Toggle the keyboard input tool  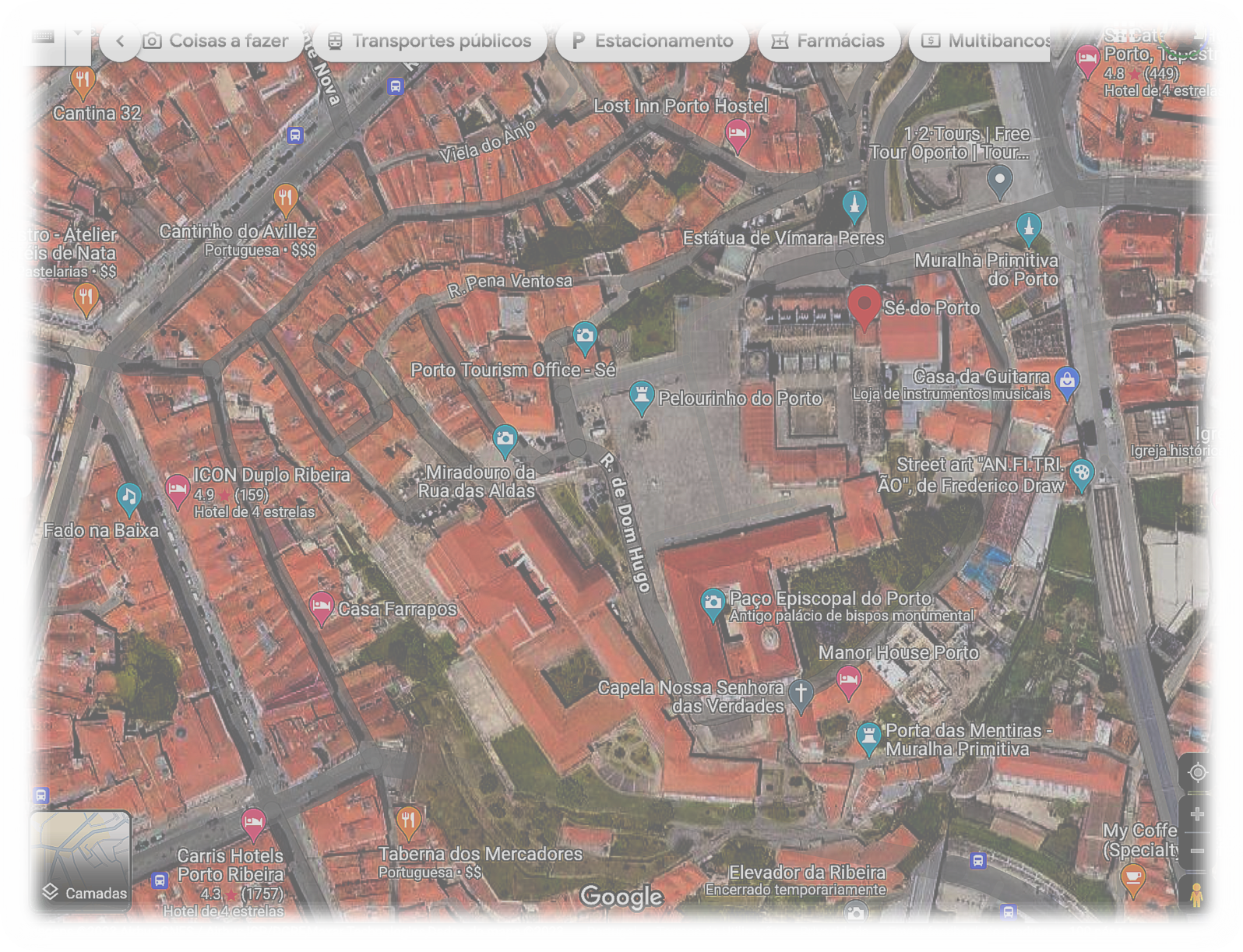(44, 37)
